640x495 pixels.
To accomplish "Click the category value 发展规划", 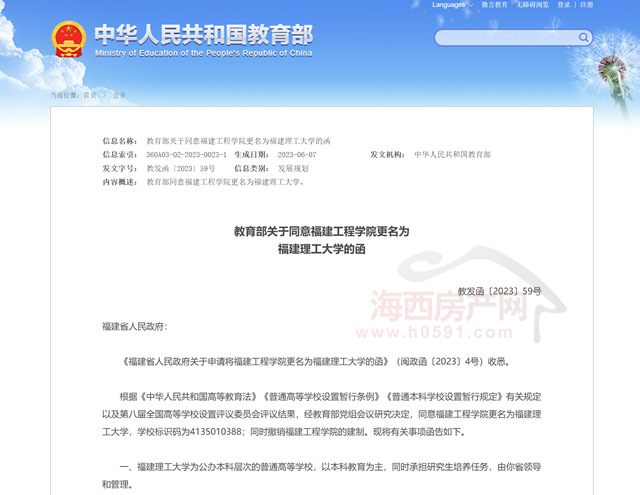I will (x=293, y=169).
